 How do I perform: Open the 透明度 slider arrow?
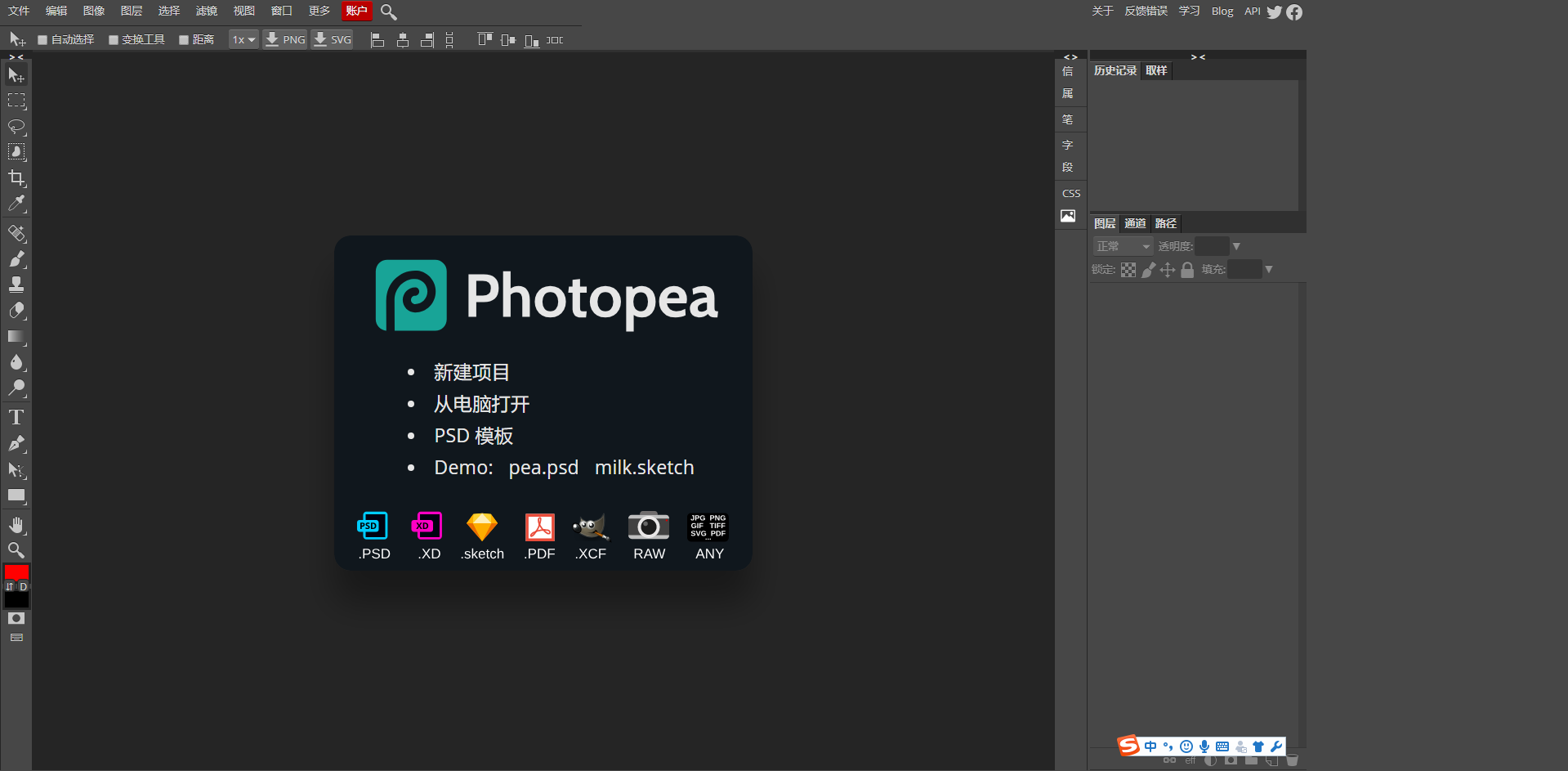click(1236, 246)
